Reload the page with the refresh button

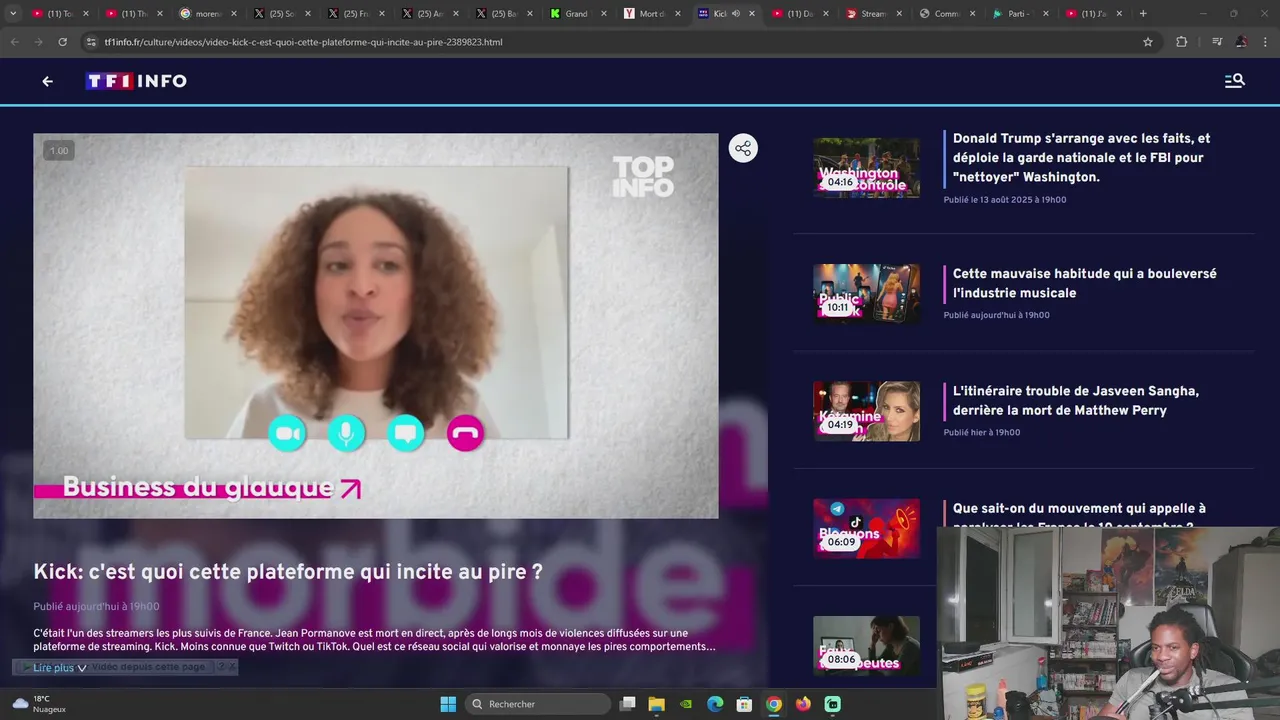pos(62,42)
